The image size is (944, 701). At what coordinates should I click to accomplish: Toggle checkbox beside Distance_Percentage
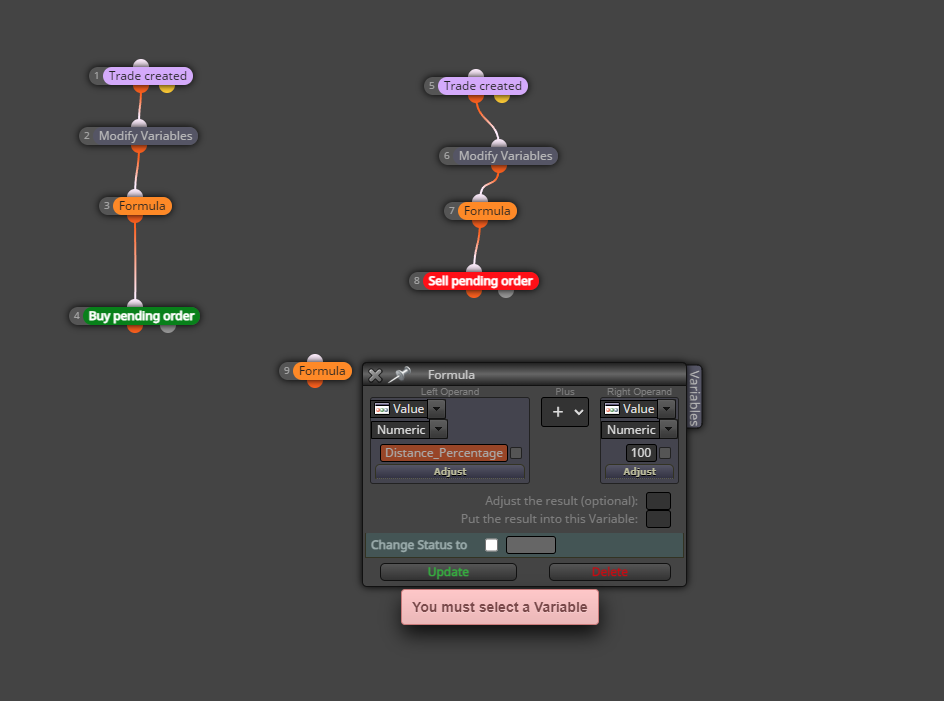(x=516, y=453)
